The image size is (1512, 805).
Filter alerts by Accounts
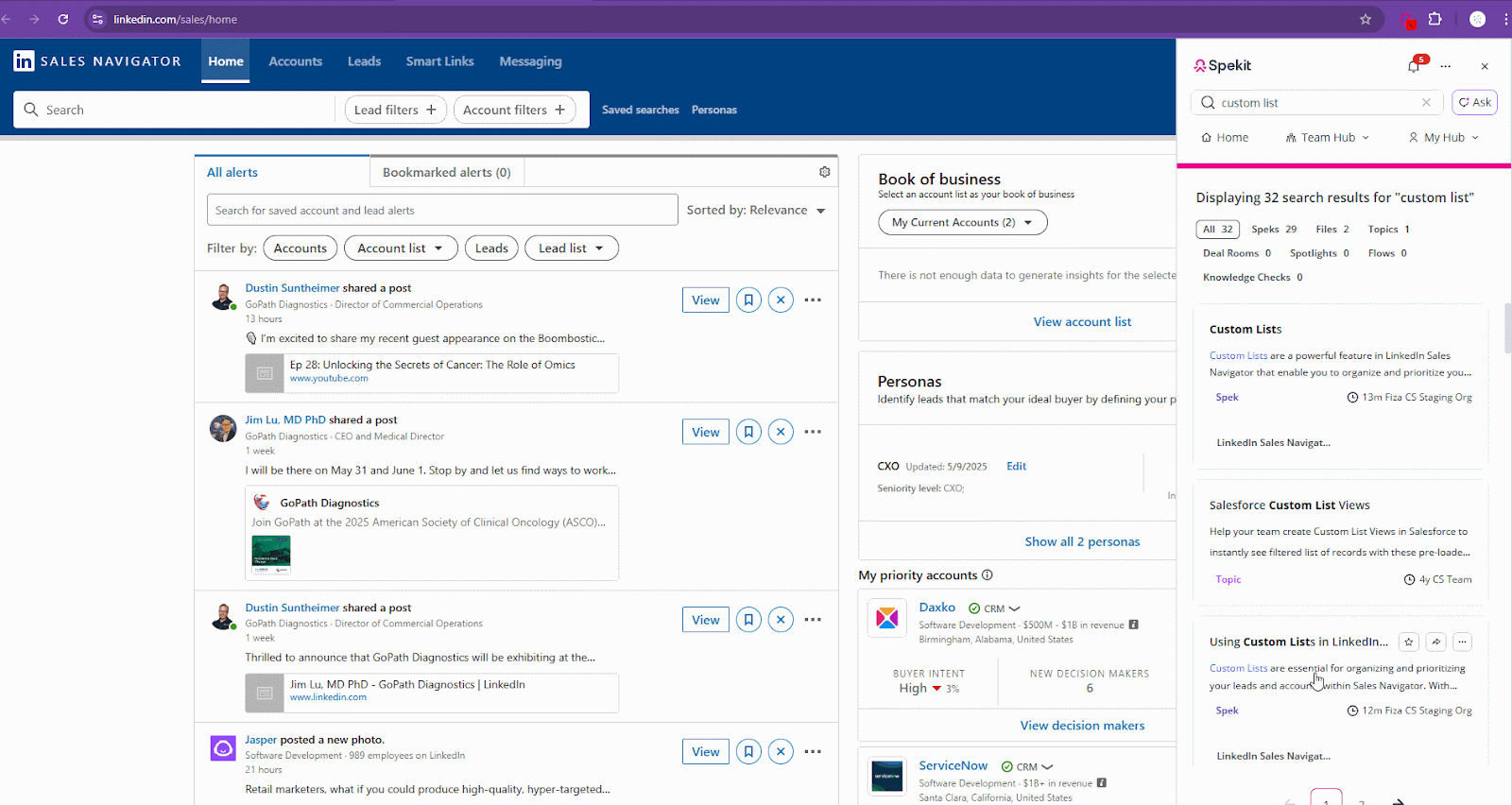coord(301,248)
